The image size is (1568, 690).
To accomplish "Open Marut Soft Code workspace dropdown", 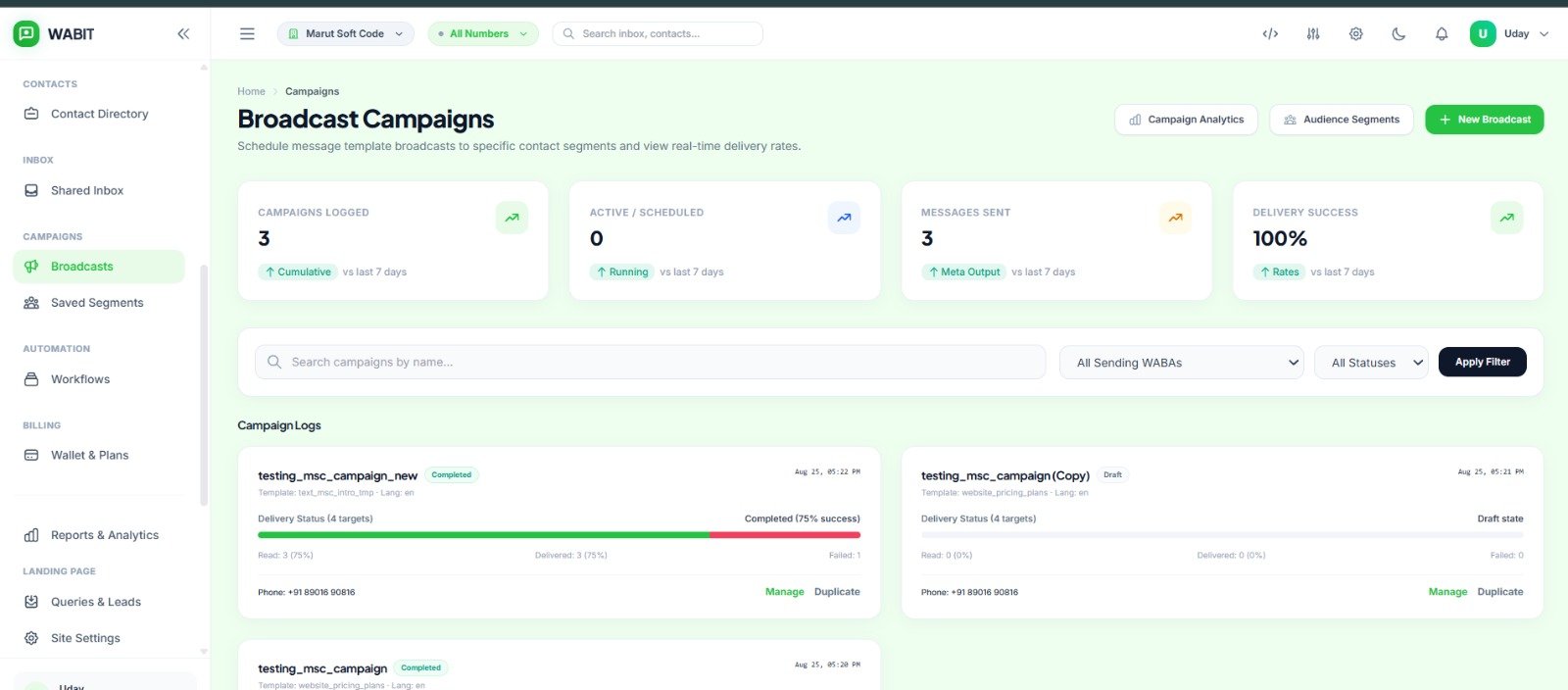I will (x=345, y=34).
